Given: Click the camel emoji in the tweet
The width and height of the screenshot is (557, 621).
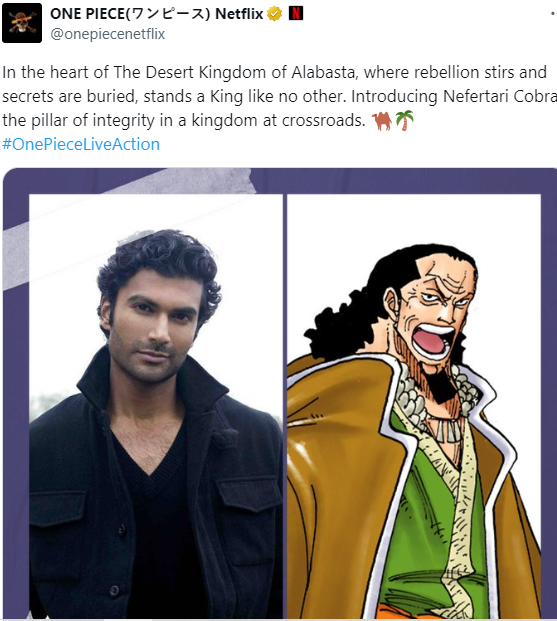Looking at the screenshot, I should (x=382, y=121).
